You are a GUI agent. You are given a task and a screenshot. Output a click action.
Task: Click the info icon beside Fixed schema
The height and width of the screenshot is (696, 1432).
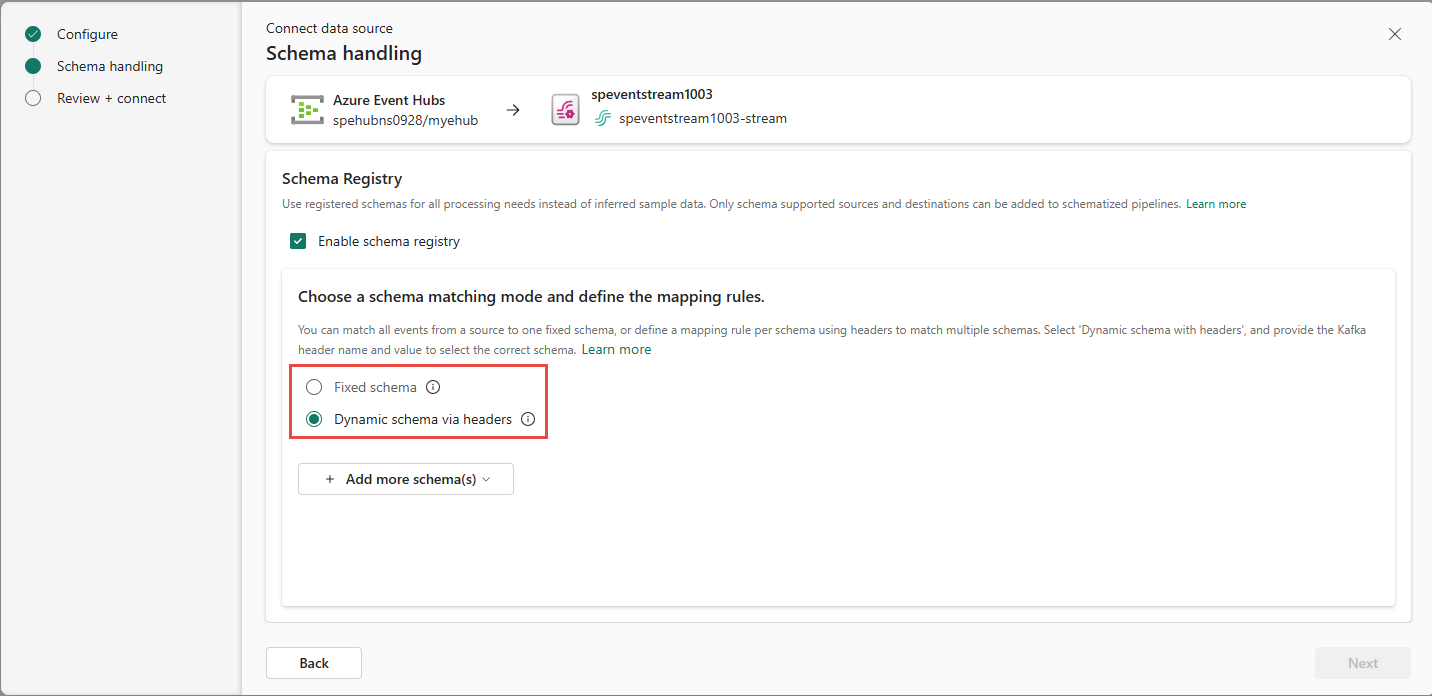(433, 387)
